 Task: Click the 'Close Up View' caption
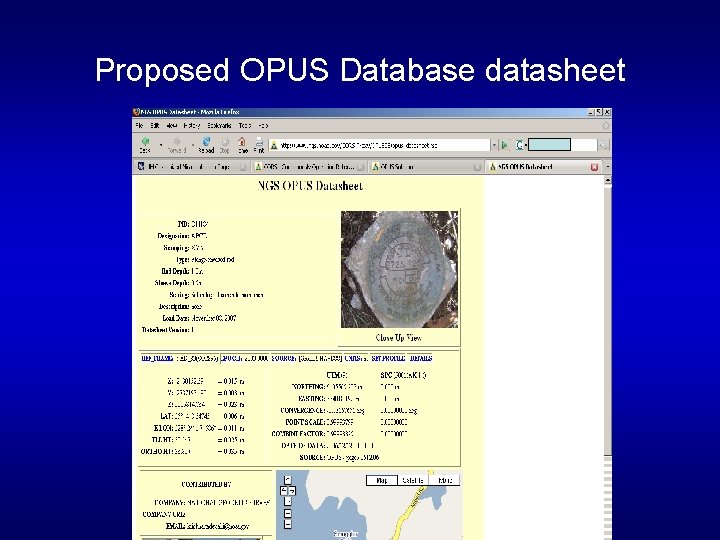399,338
